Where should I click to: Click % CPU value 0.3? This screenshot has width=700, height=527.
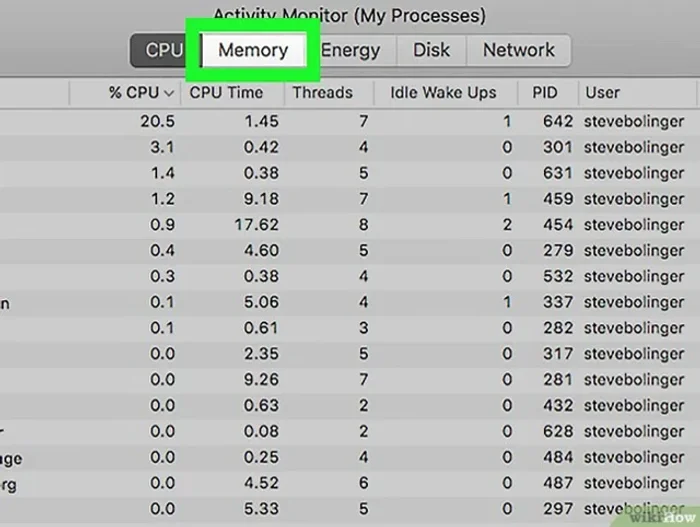[162, 276]
